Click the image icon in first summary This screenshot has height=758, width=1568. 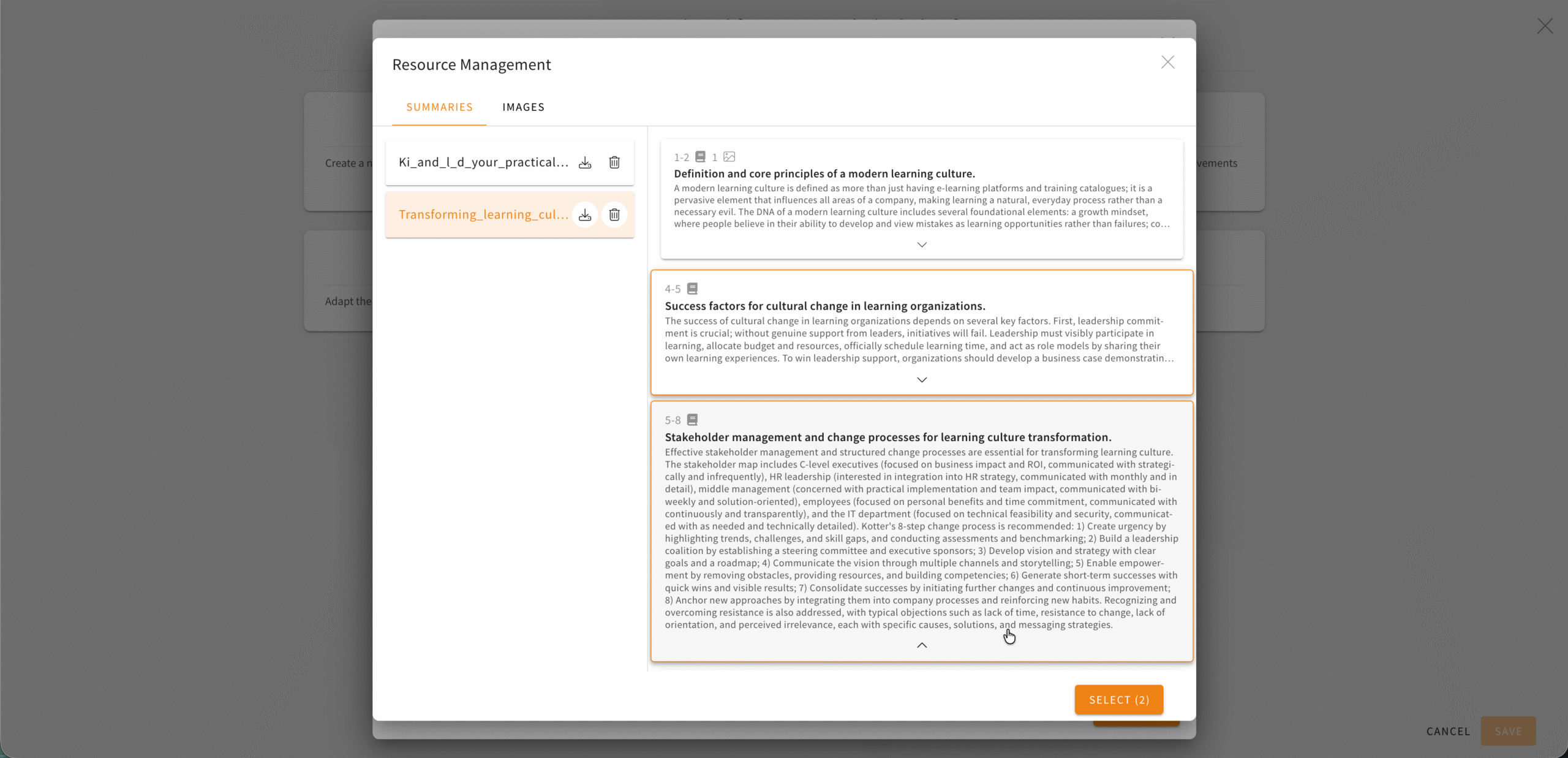click(729, 157)
